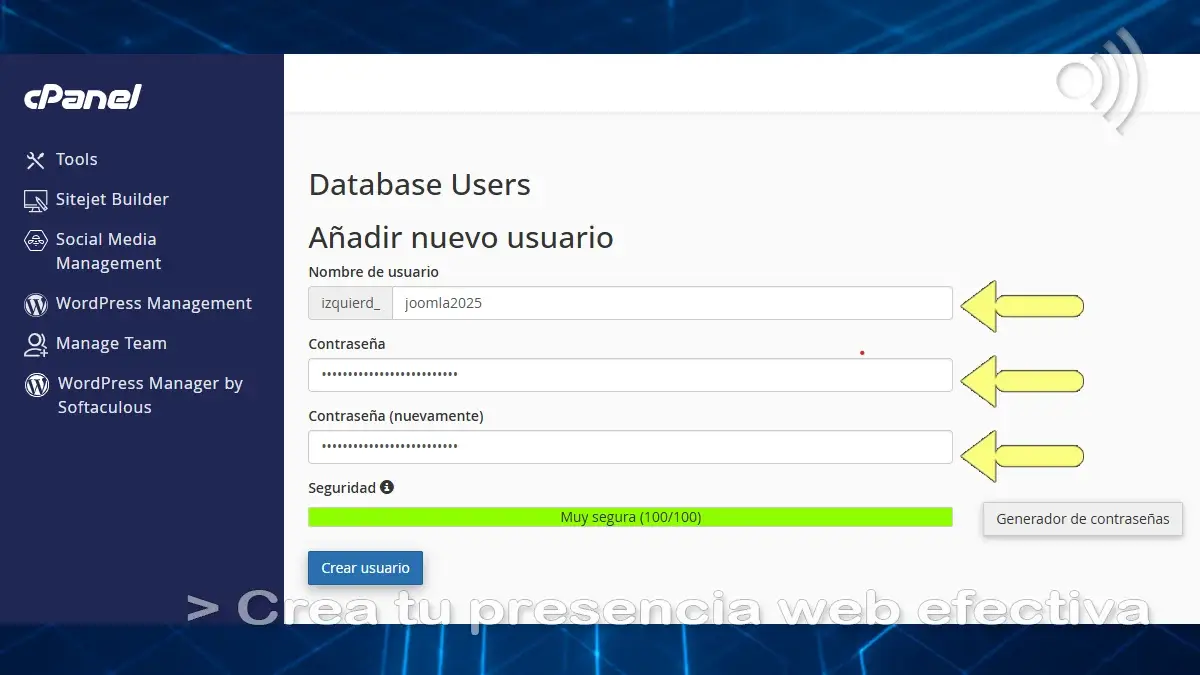Open the Sitejet Builder sidebar label
Image resolution: width=1200 pixels, height=675 pixels.
click(112, 200)
